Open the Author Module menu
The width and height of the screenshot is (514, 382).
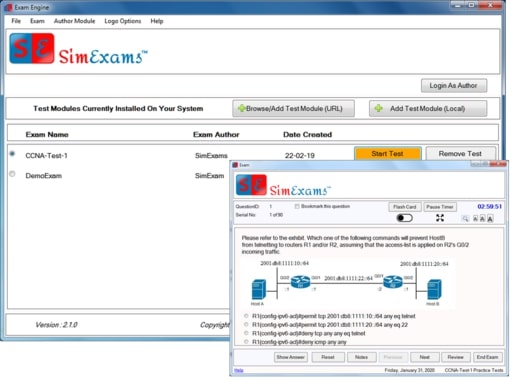point(74,21)
